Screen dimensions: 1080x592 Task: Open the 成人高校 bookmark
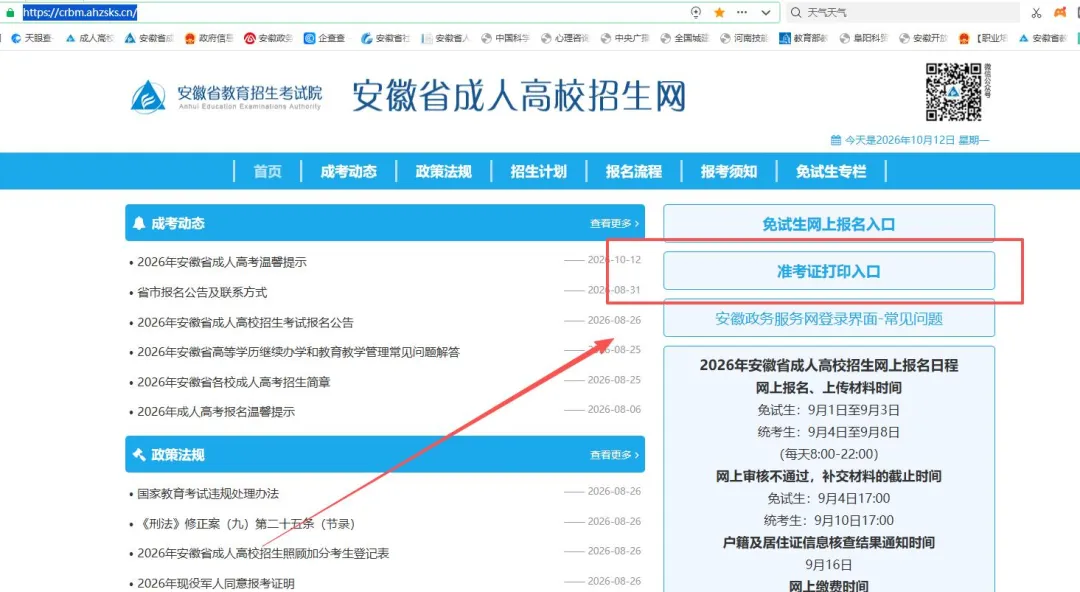pos(90,39)
